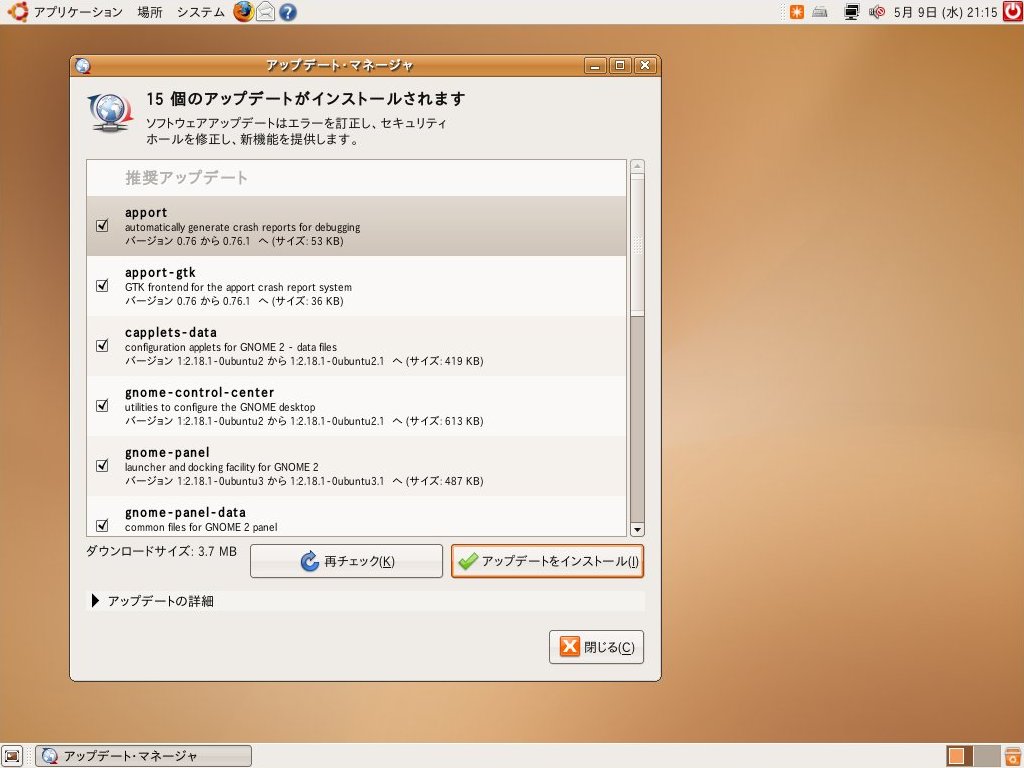Launch the Evolution mail icon
The height and width of the screenshot is (768, 1024).
[265, 12]
